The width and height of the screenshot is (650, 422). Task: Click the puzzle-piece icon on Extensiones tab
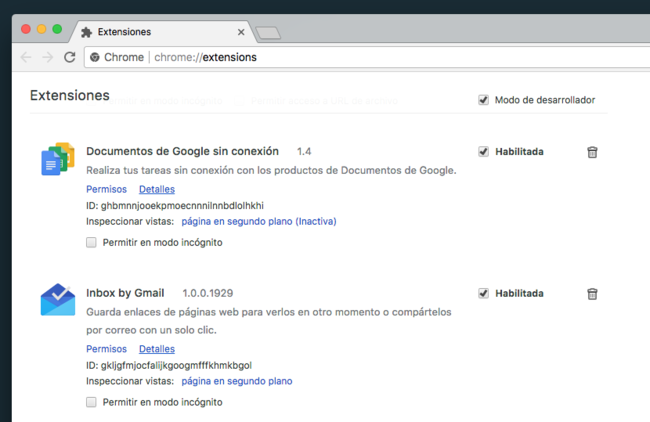[x=86, y=32]
